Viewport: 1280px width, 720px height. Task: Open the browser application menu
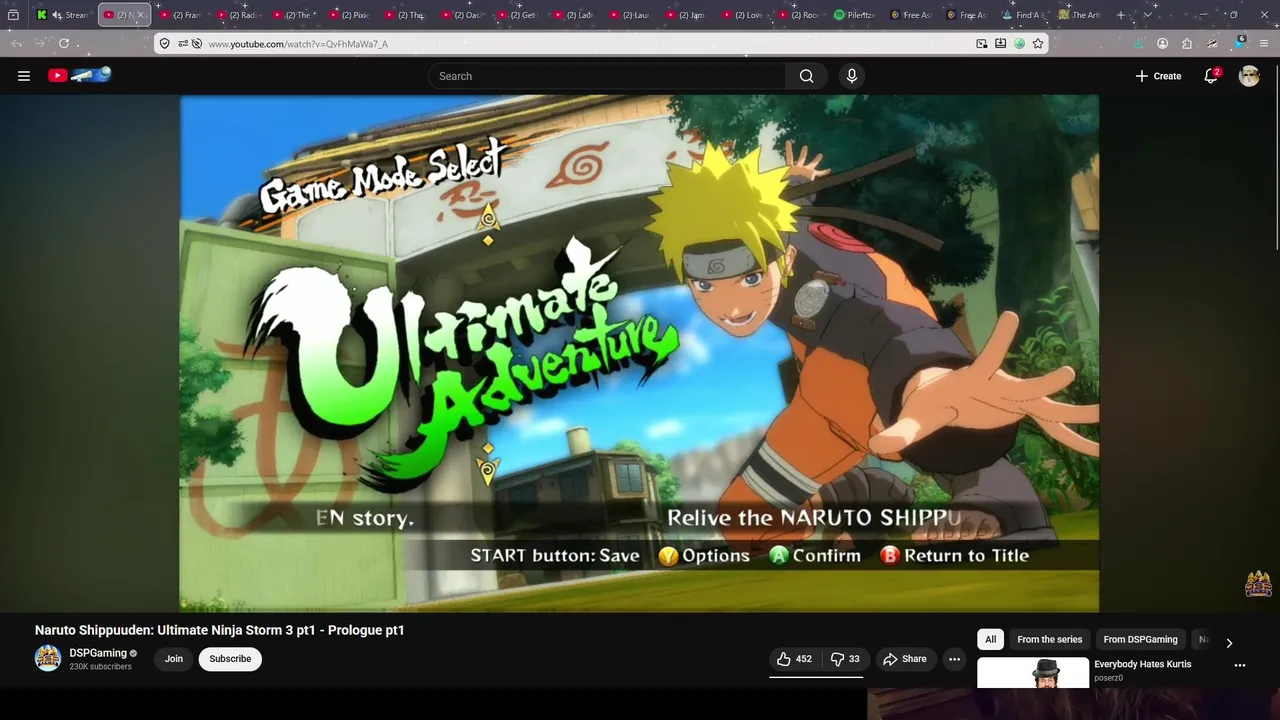[1264, 44]
